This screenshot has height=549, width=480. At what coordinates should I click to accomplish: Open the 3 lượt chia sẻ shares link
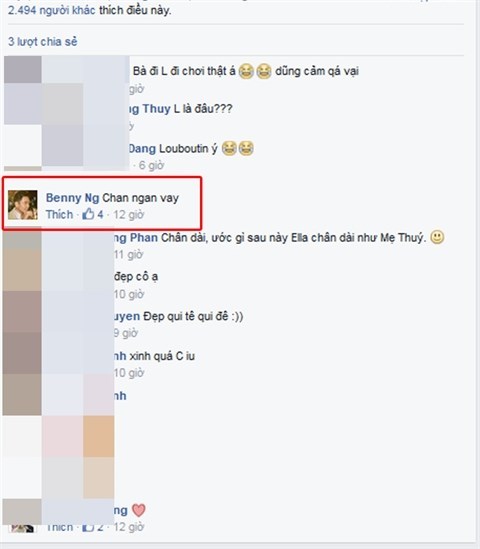click(43, 42)
